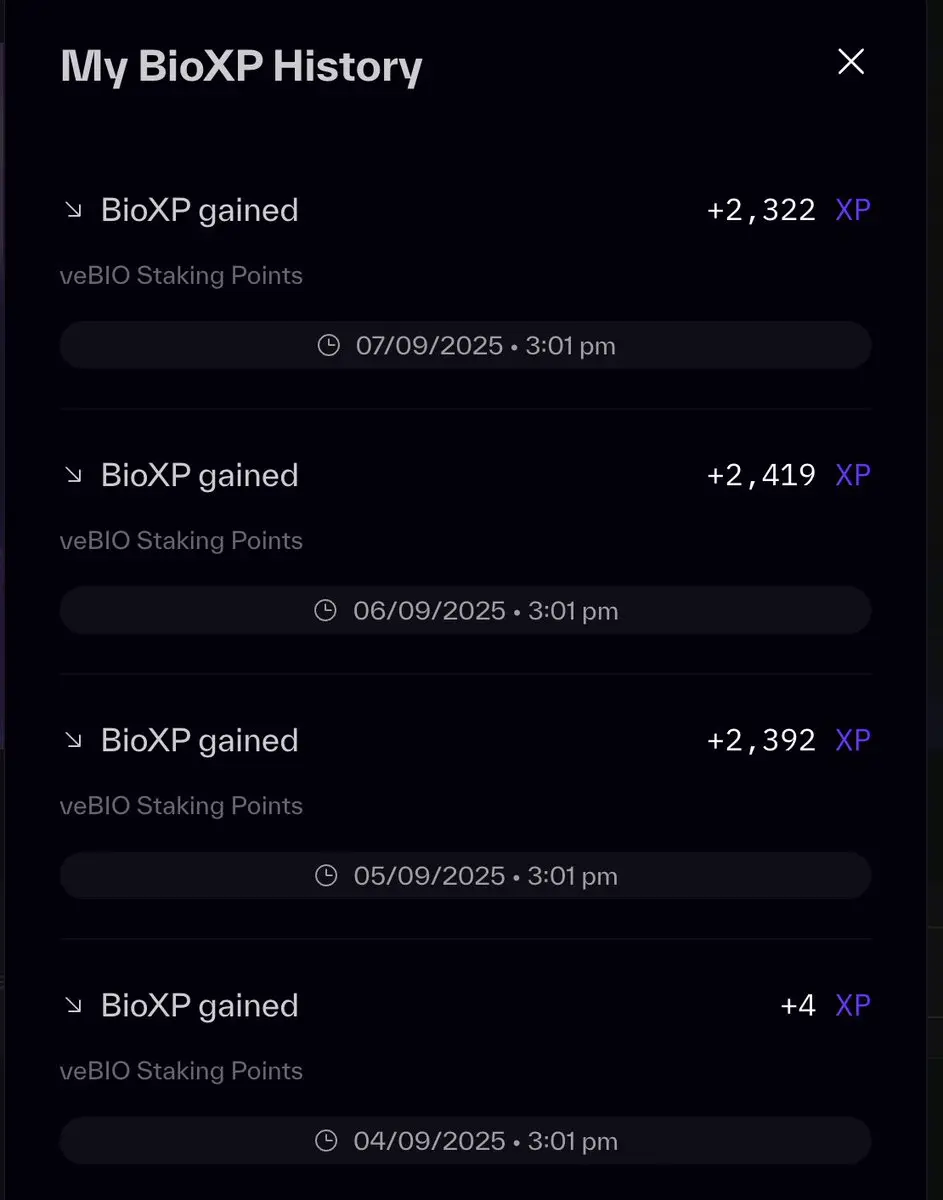Click the arrow icon beside the +4 entry
Viewport: 943px width, 1200px height.
[x=73, y=1005]
